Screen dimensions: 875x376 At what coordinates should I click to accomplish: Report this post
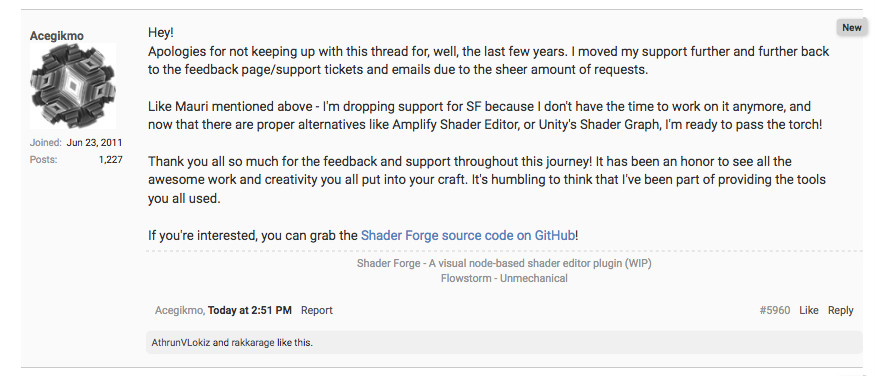coord(316,310)
